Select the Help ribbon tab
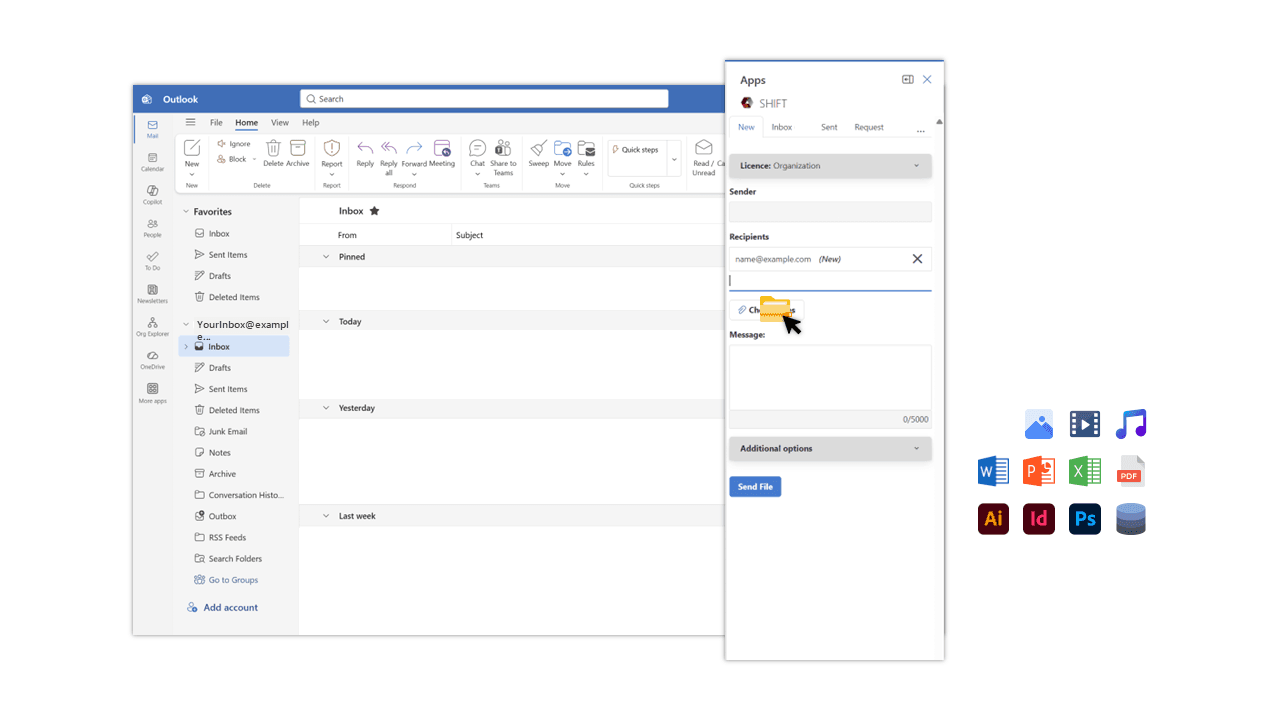The height and width of the screenshot is (720, 1280). 311,123
